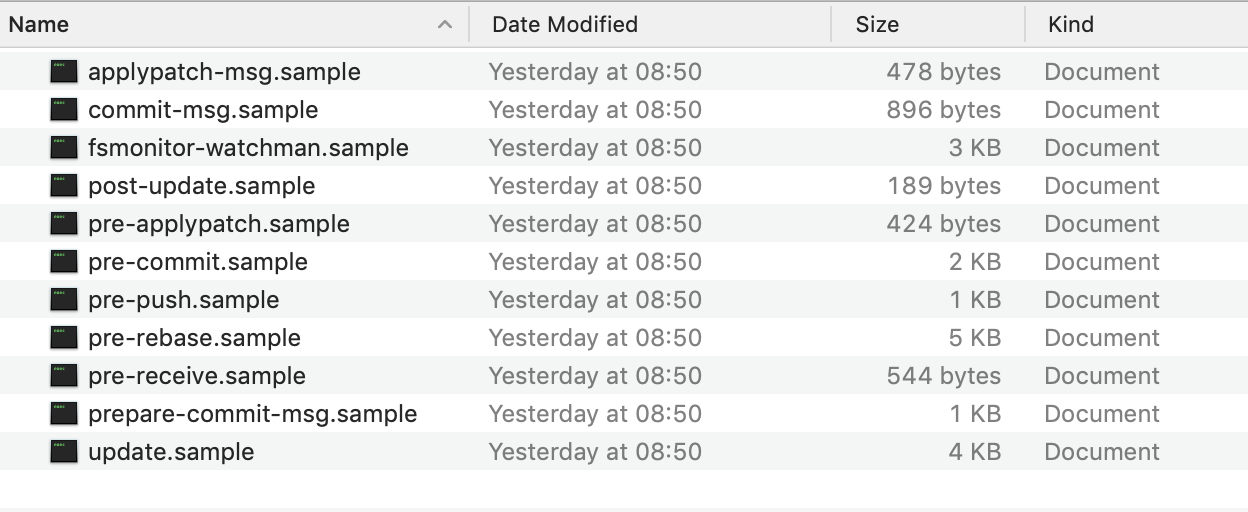Sort by the Kind column header
Screen dimensions: 1248x512
pos(1070,25)
